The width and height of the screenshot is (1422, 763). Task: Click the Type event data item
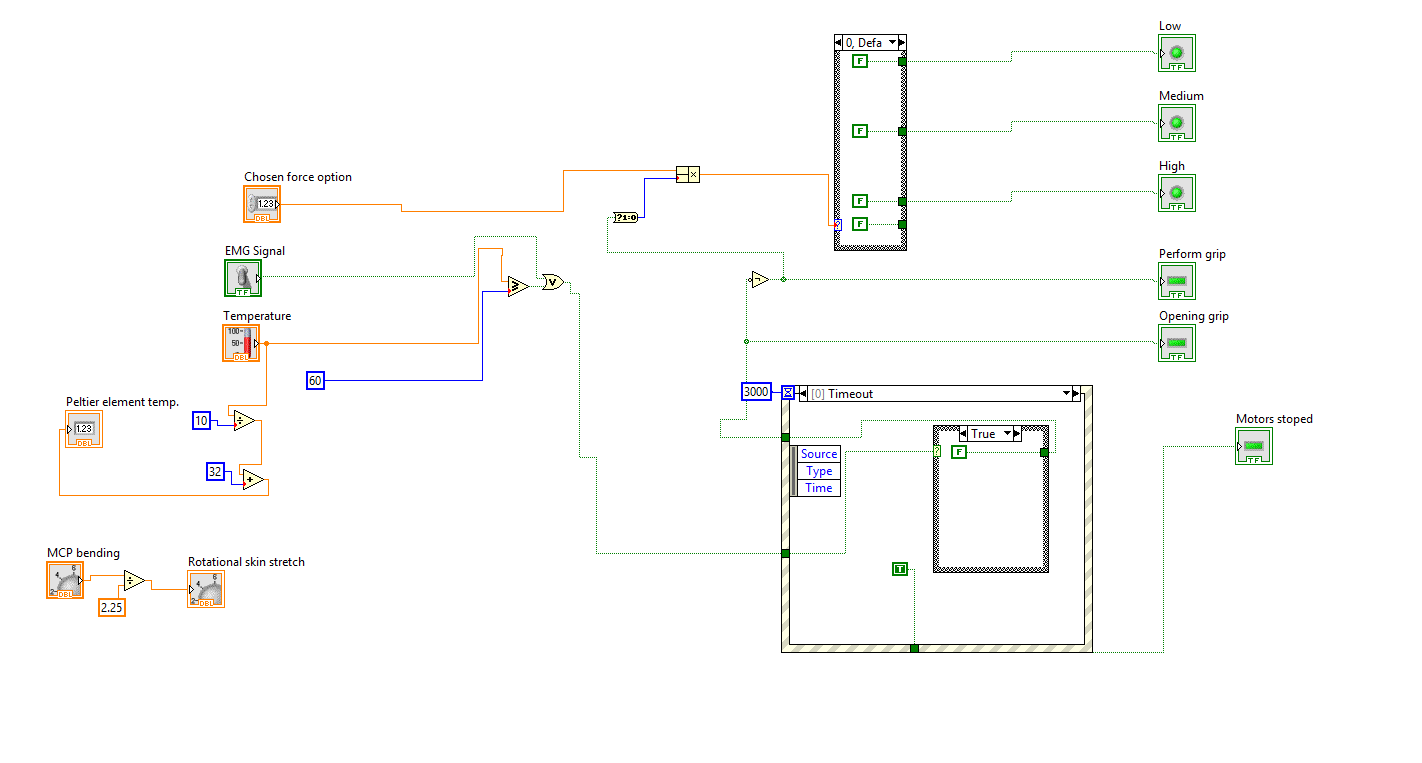[x=818, y=471]
